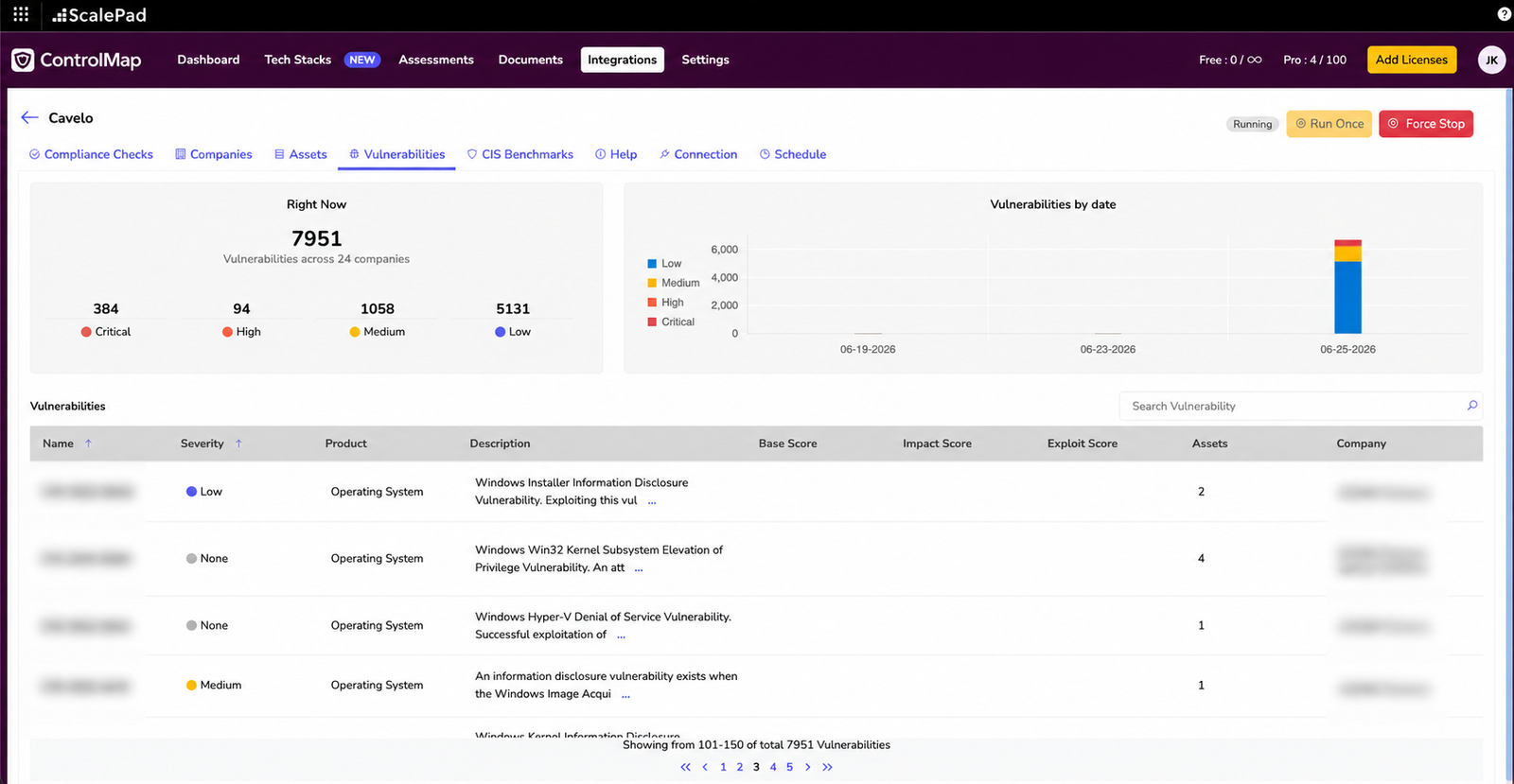
Task: Go to page 2 of results
Action: (740, 767)
